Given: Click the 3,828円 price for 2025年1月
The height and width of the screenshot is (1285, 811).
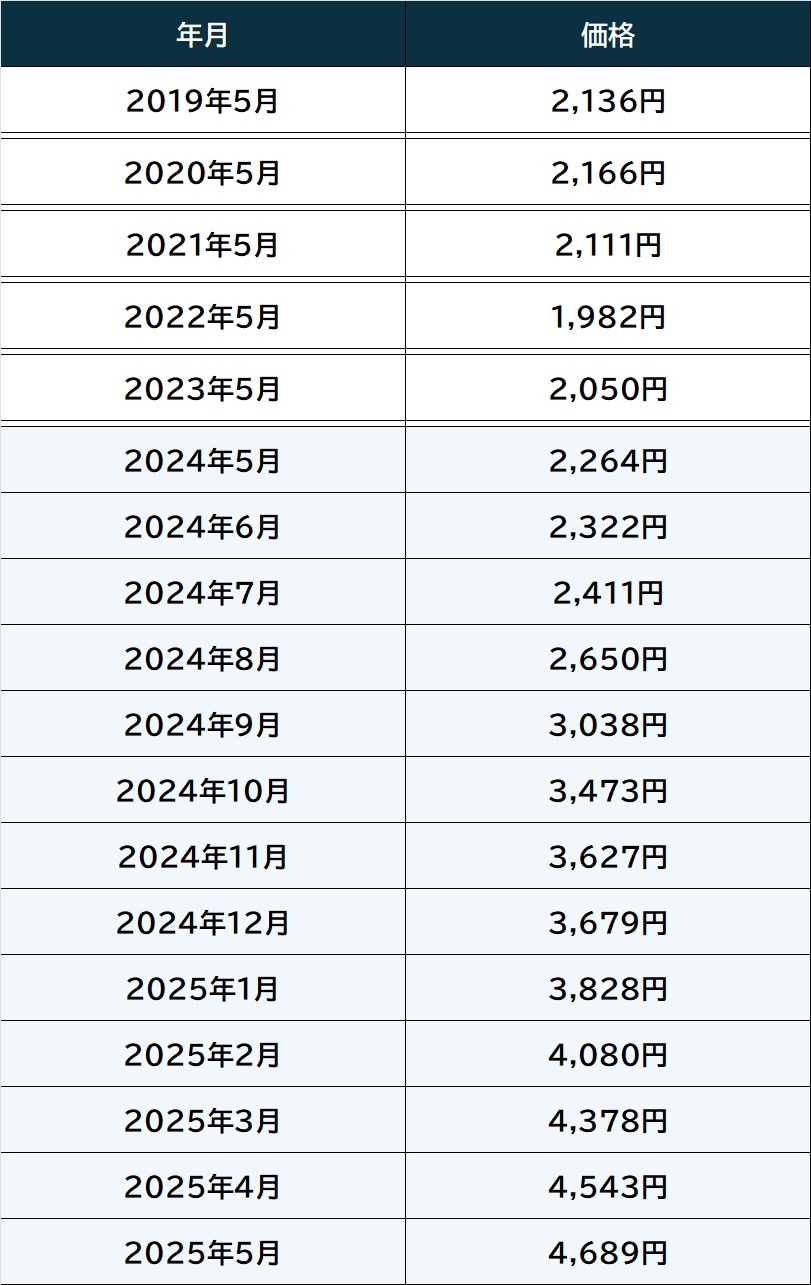Looking at the screenshot, I should click(x=608, y=988).
